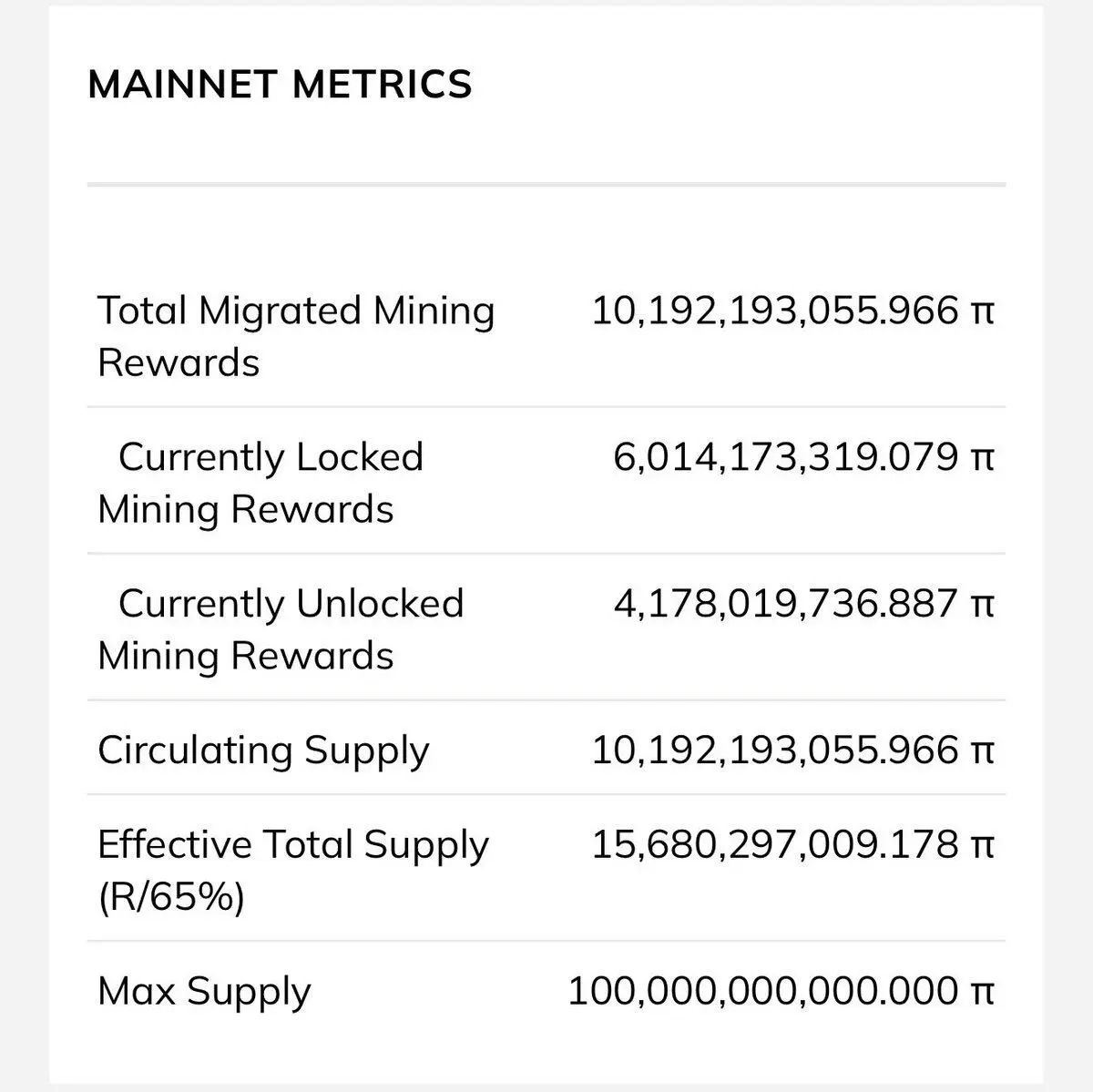This screenshot has width=1093, height=1092.
Task: Select Currently Locked Mining Rewards label
Action: click(x=260, y=483)
